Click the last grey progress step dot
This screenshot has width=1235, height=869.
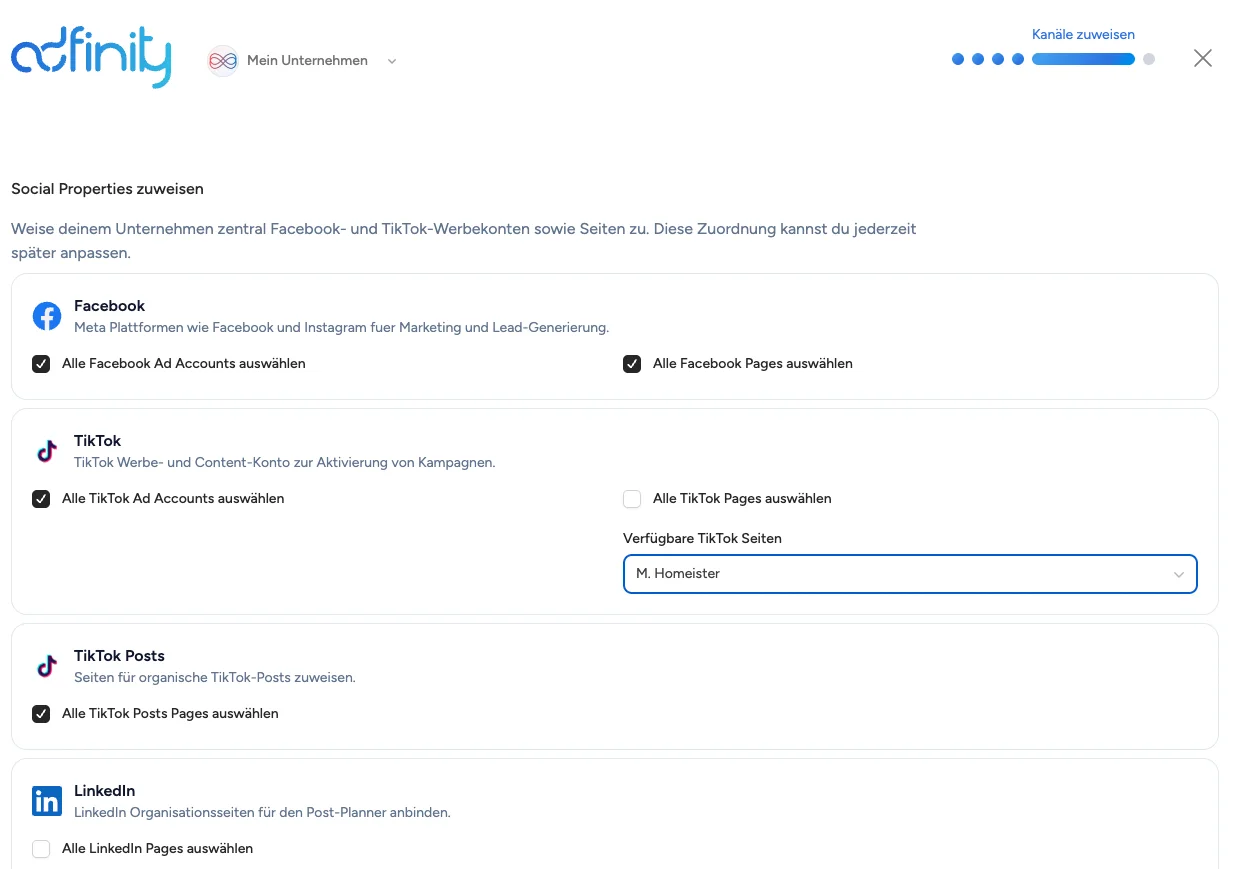pyautogui.click(x=1149, y=59)
